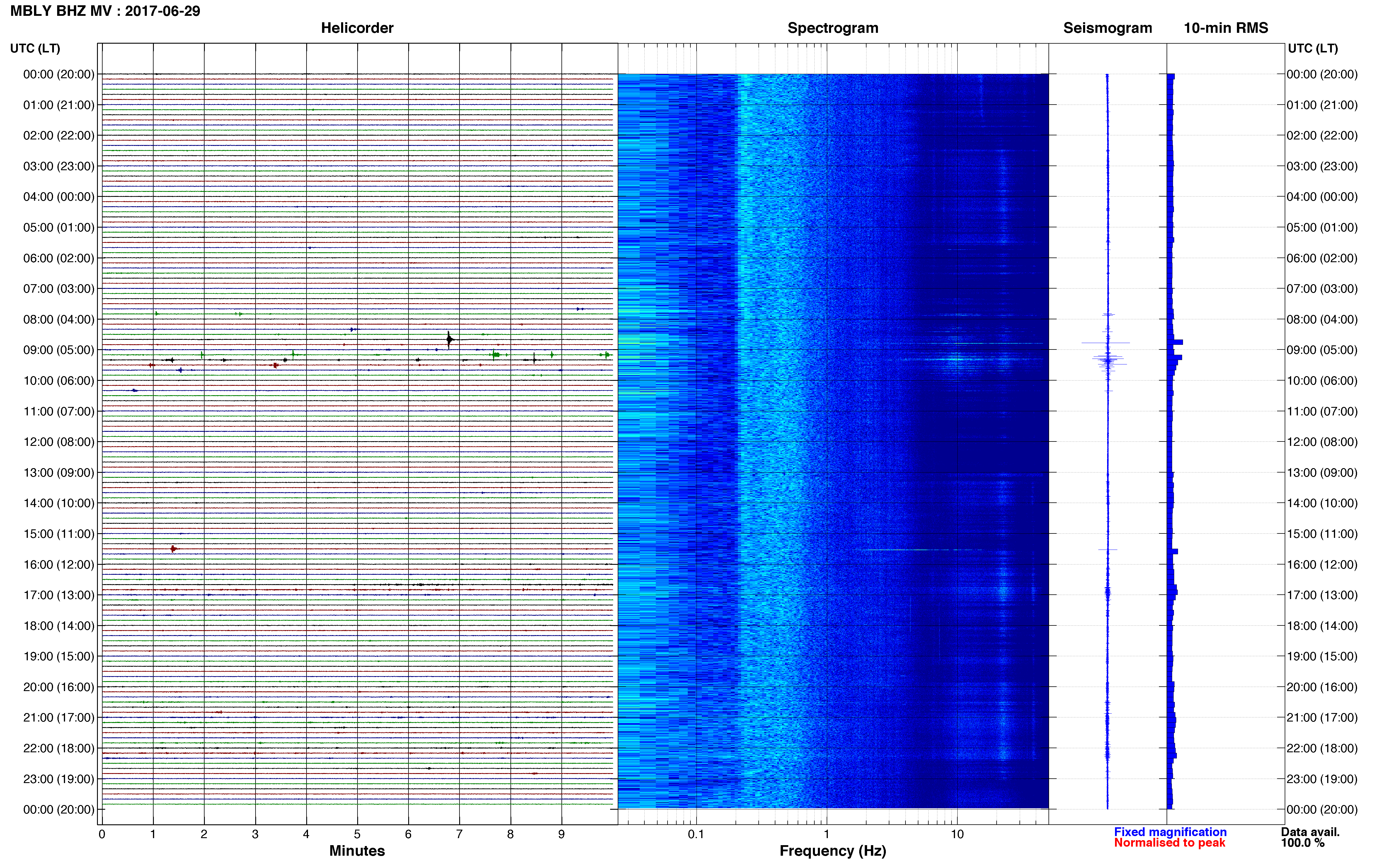Screen dimensions: 1389x868
Task: Click the 5 tick on Minutes axis
Action: tap(357, 835)
